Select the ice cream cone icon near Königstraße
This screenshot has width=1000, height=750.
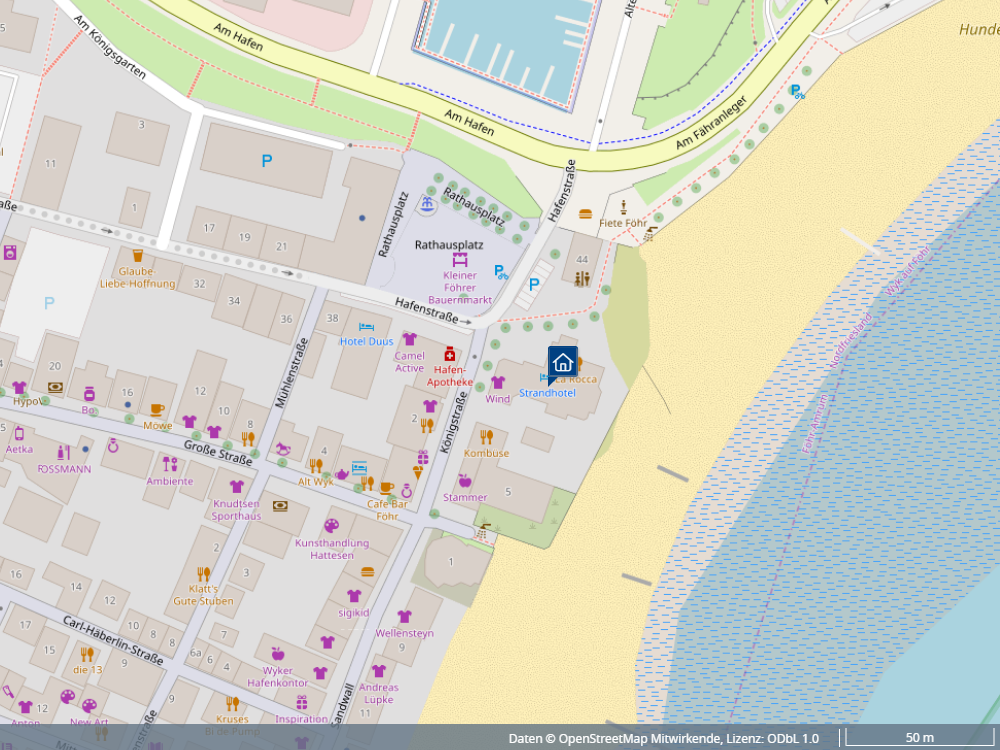point(418,473)
